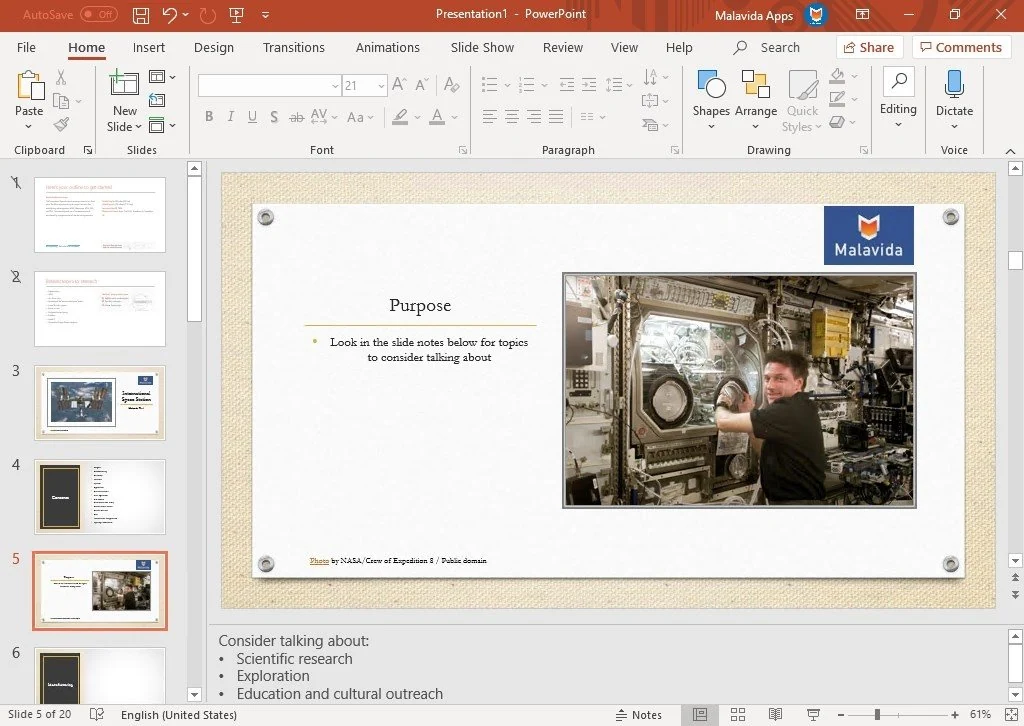
Task: Click Zoom in plus button
Action: tap(955, 715)
